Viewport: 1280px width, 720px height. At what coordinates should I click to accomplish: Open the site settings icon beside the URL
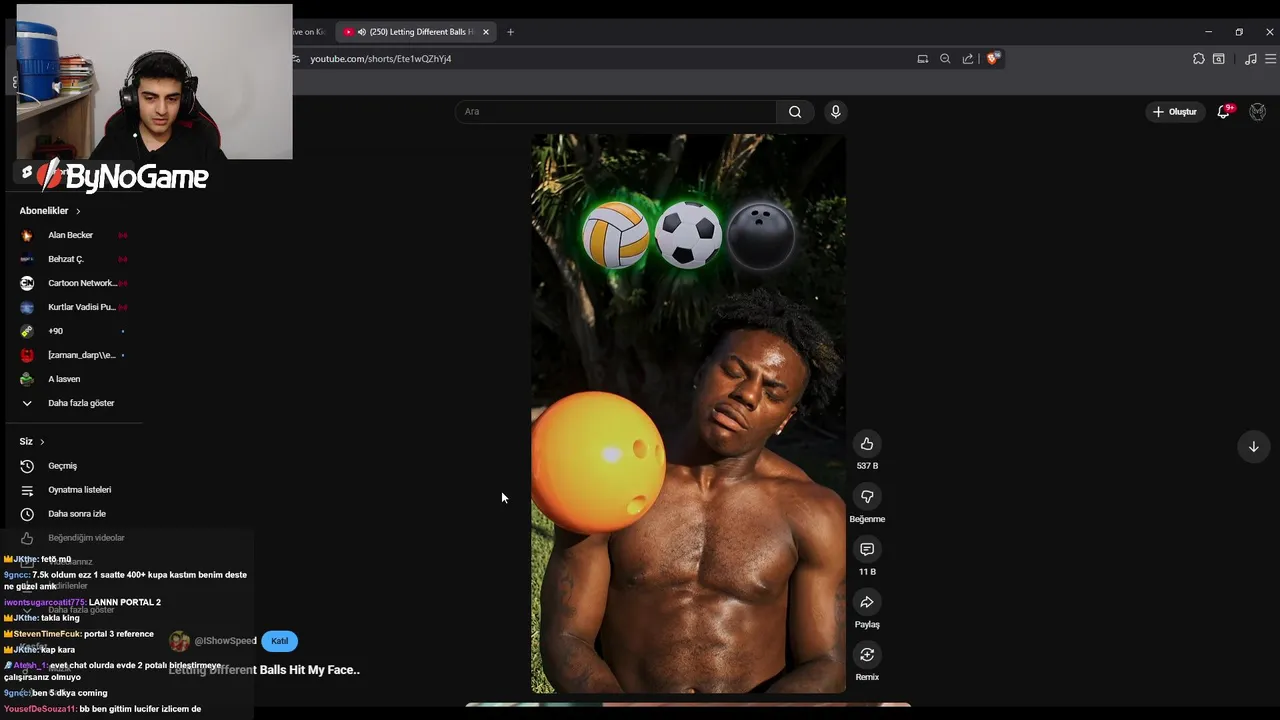[296, 59]
